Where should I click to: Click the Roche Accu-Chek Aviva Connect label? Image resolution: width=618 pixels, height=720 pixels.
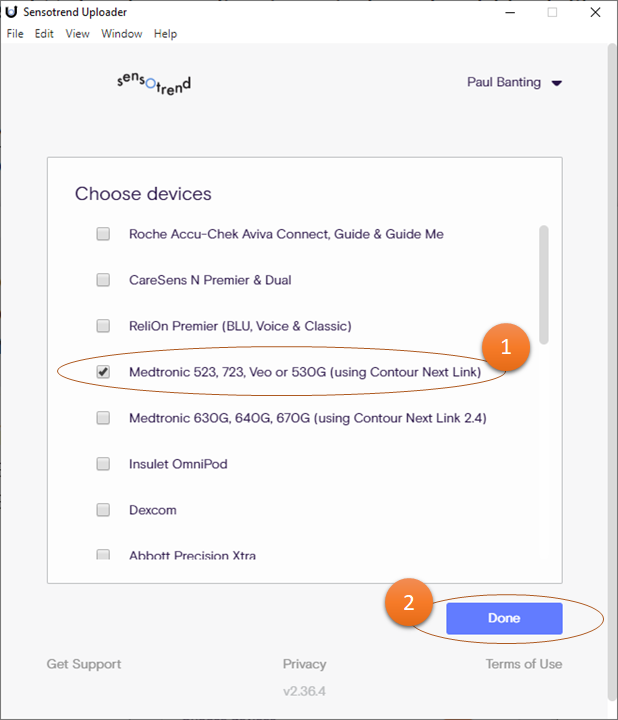(287, 234)
